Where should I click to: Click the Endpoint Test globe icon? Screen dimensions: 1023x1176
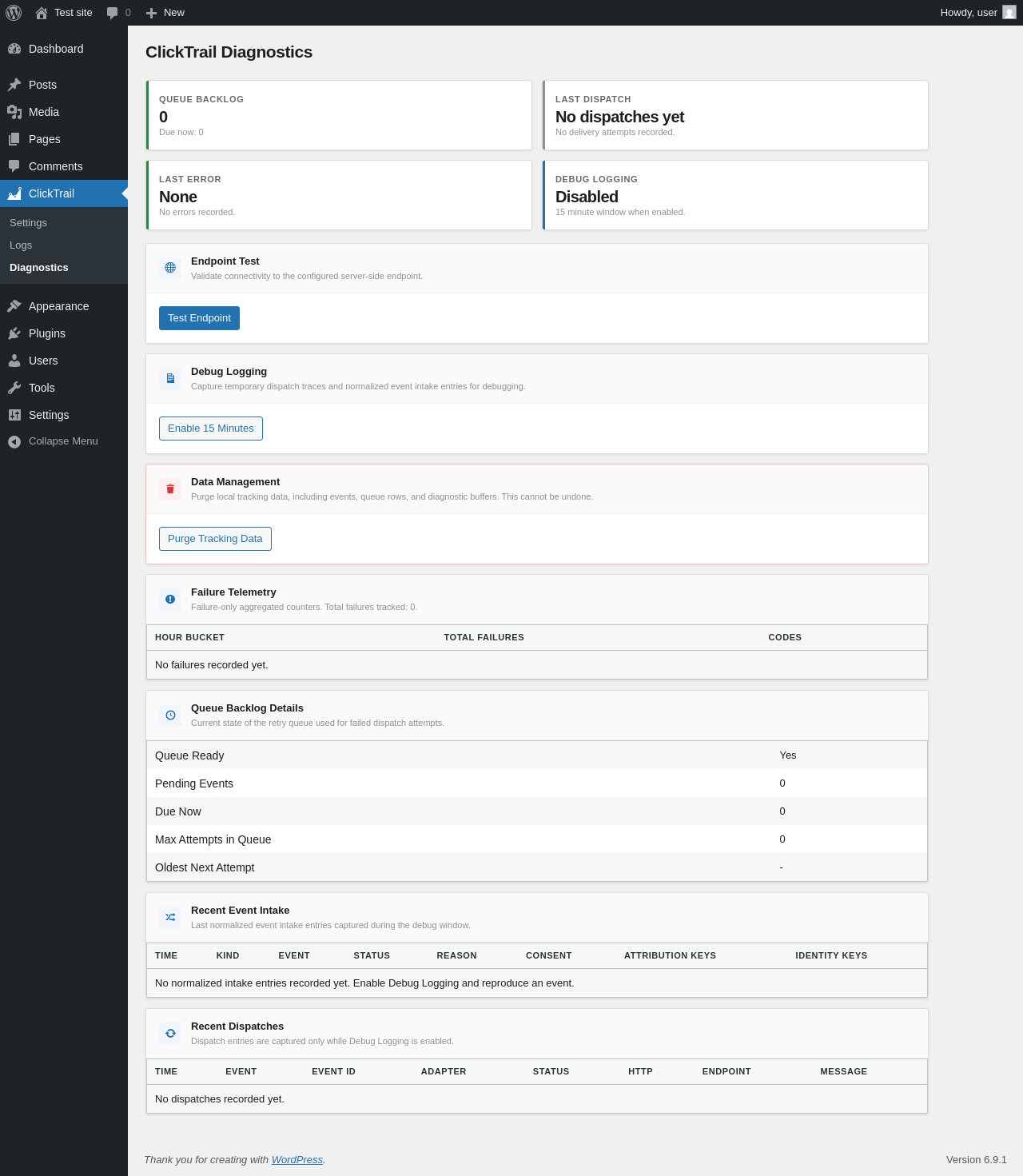pyautogui.click(x=170, y=268)
